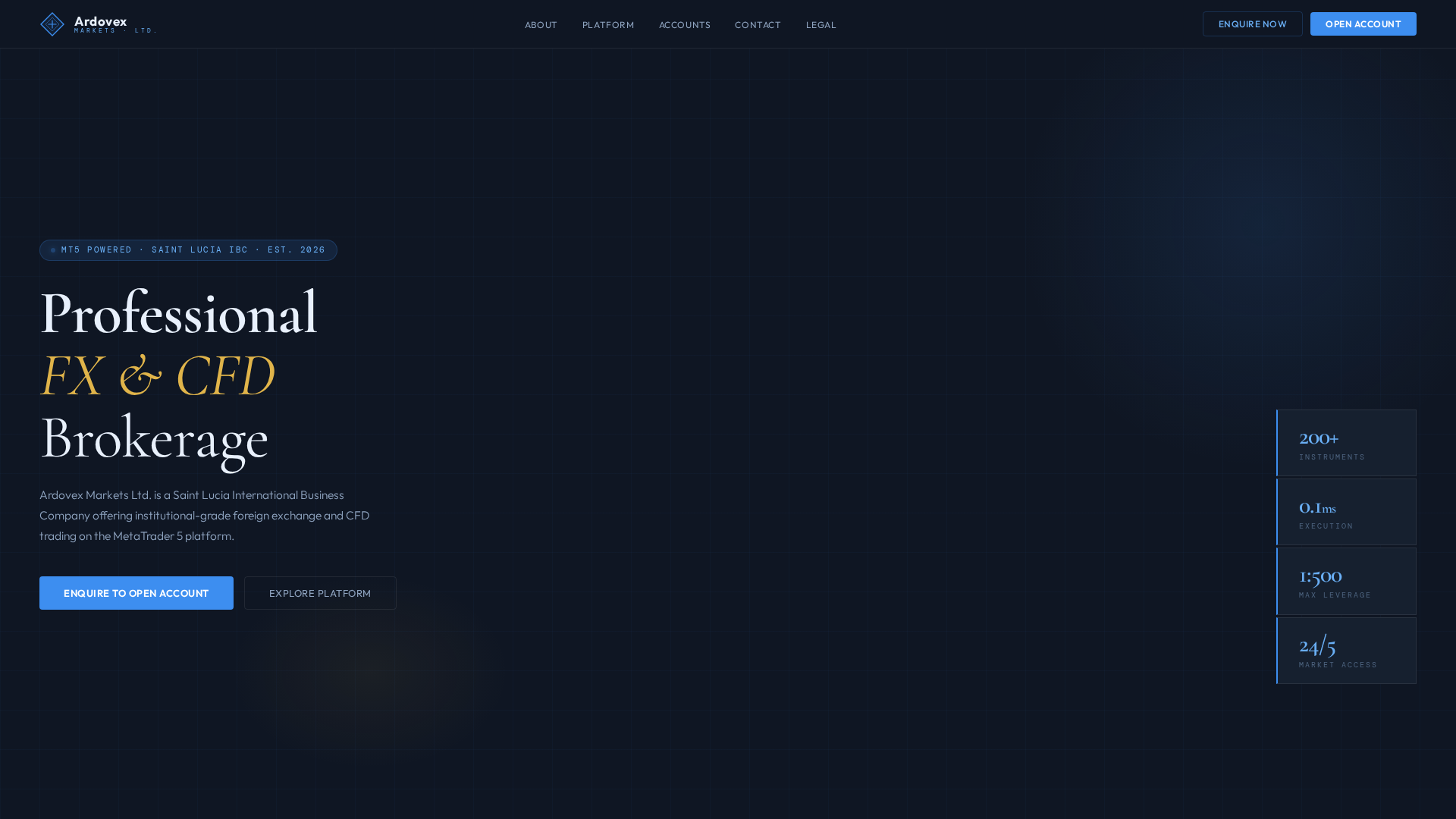Click the Ardovex Markets Ltd. description paragraph
Image resolution: width=1456 pixels, height=819 pixels.
205,516
